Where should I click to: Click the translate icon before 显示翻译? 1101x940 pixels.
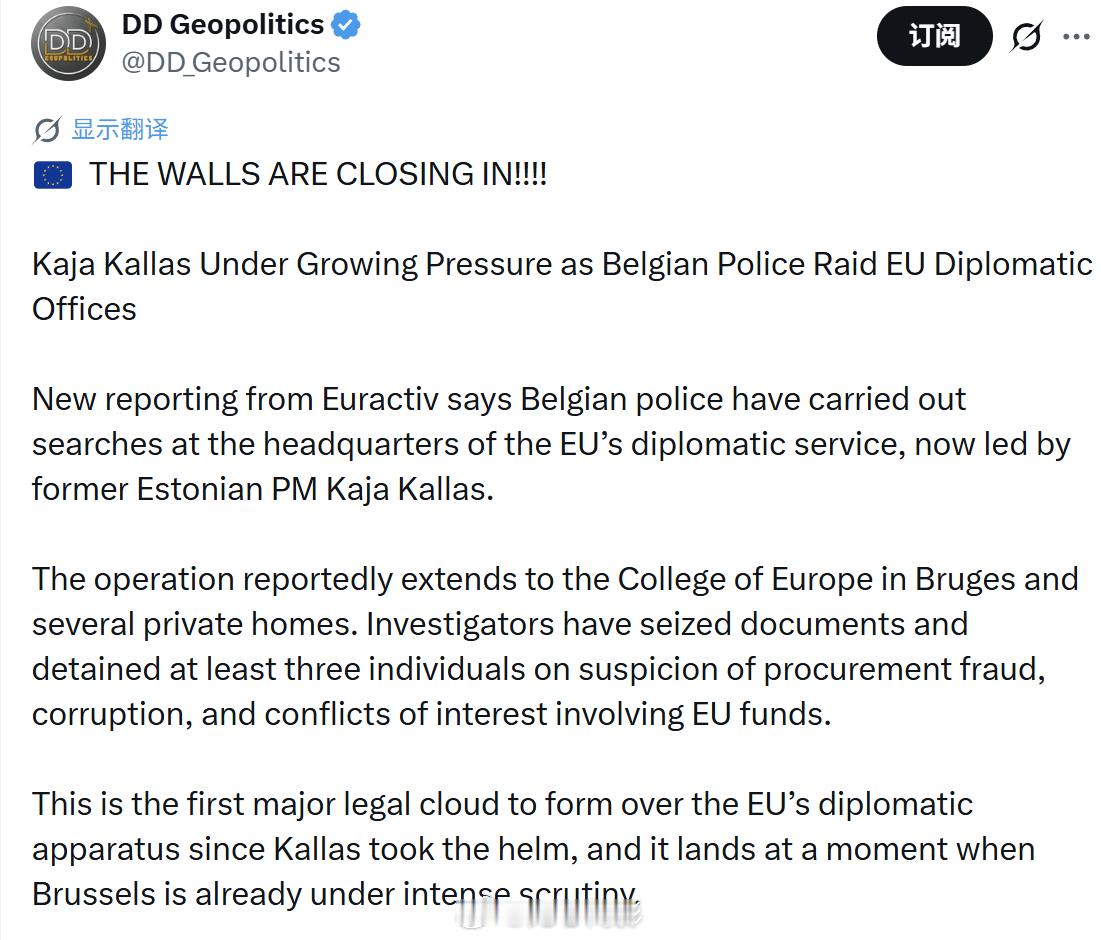47,130
